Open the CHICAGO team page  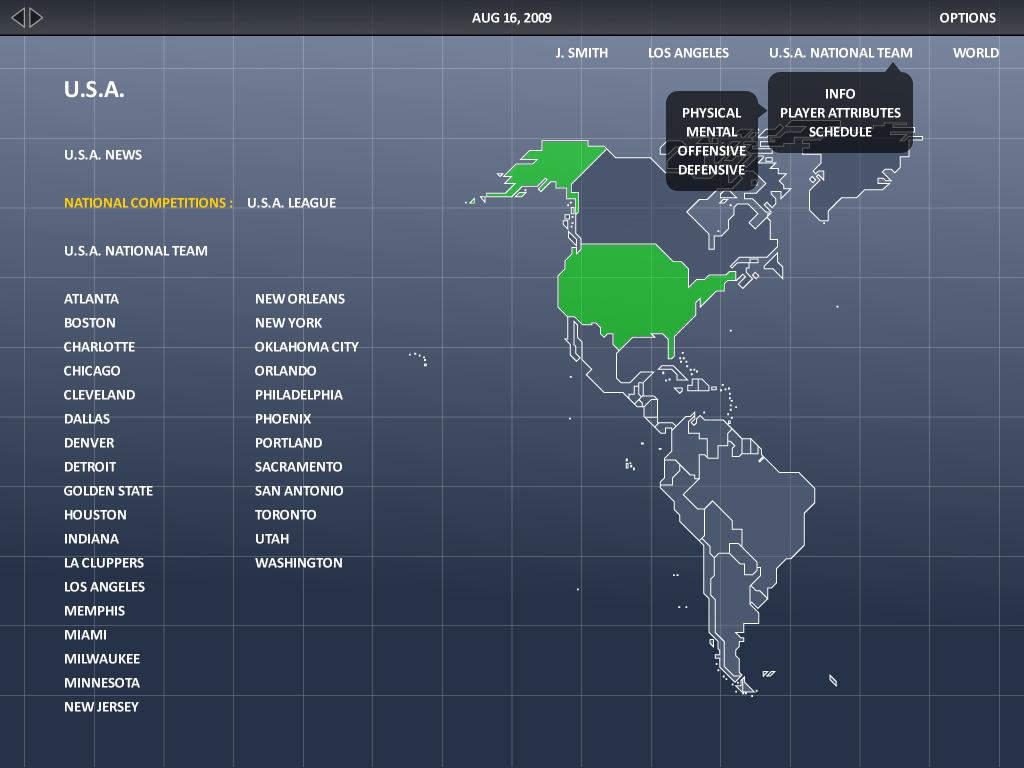tap(92, 370)
